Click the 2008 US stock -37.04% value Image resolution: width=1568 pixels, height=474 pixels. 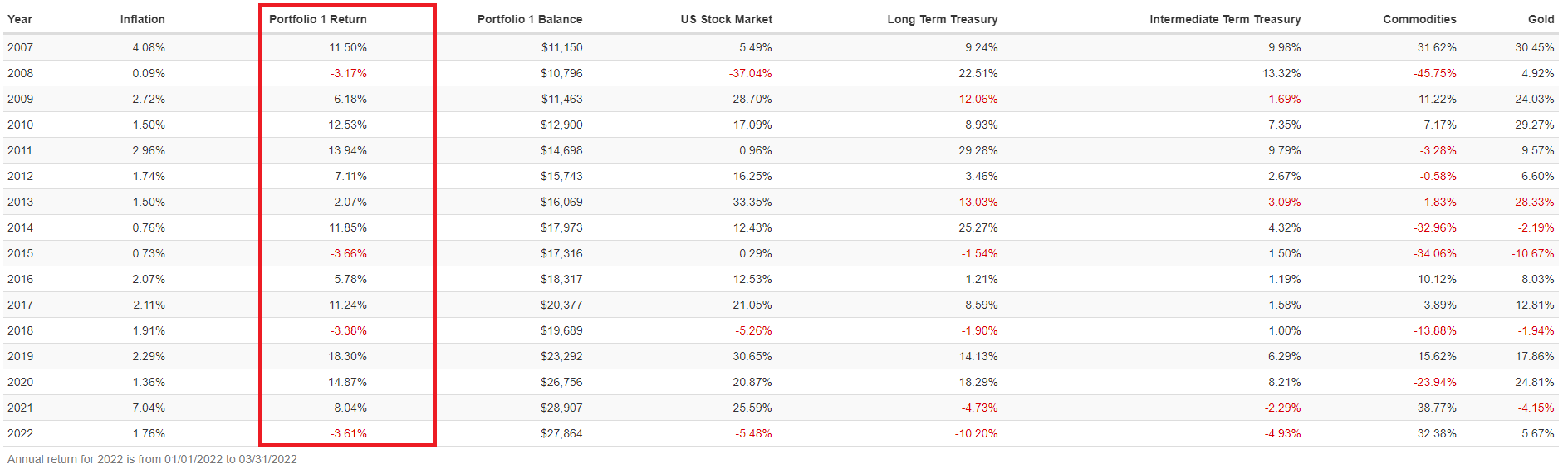[750, 73]
